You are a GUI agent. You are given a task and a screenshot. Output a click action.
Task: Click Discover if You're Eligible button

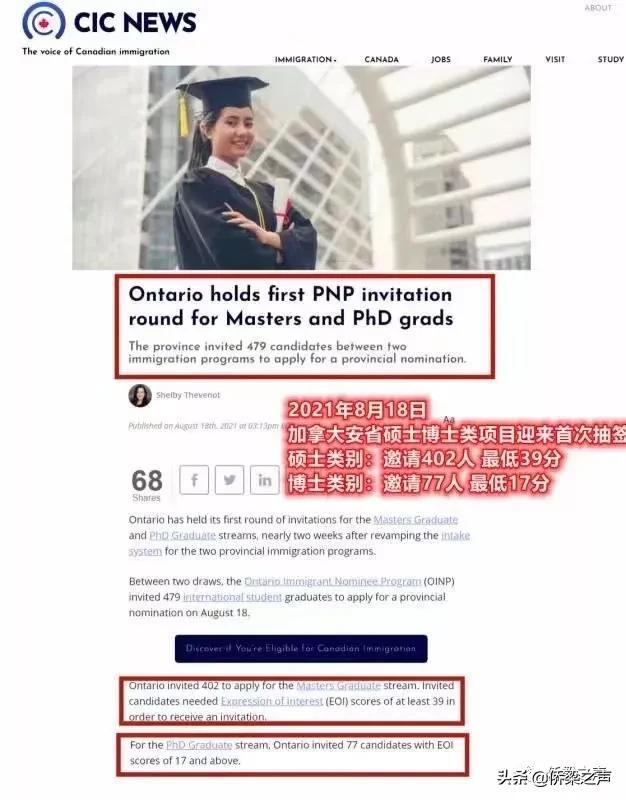coord(301,648)
